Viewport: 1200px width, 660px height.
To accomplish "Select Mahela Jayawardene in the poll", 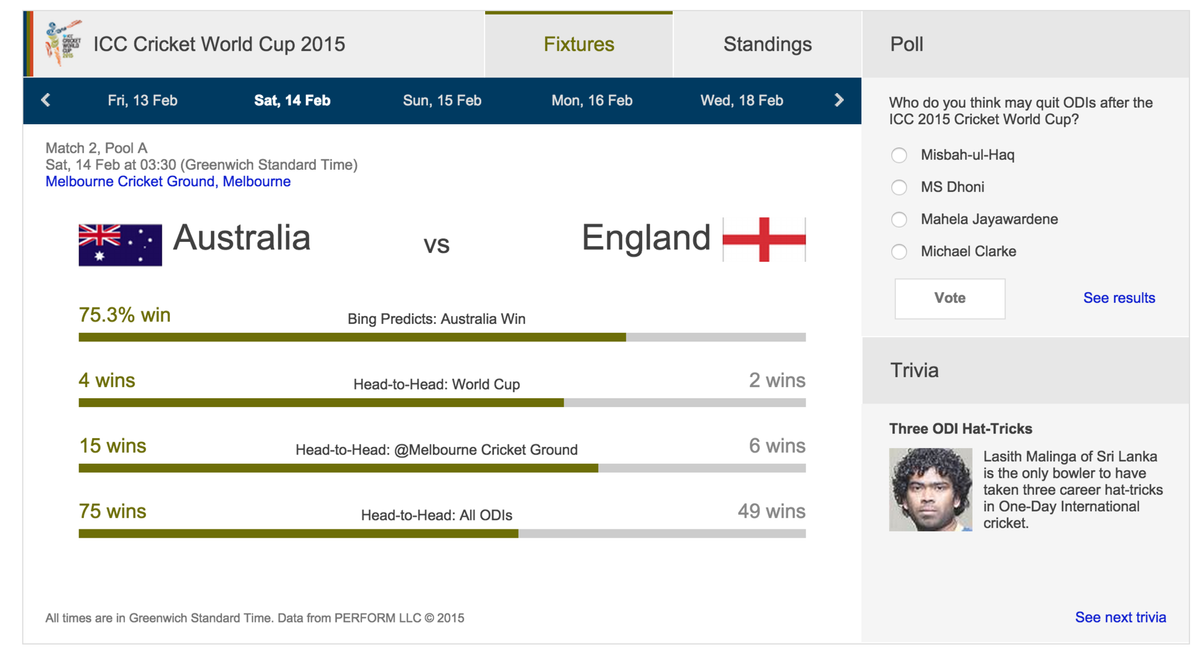I will coord(898,219).
